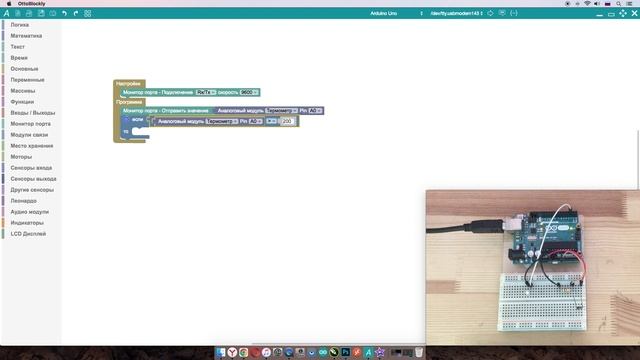Open Chrome from the dock

244,353
